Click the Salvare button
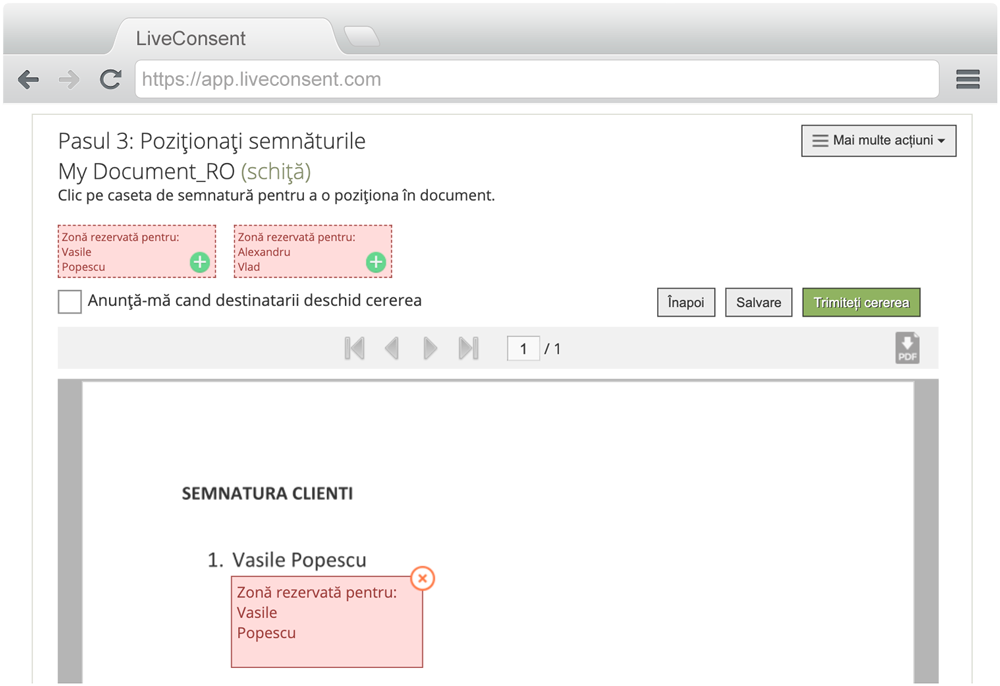1000x686 pixels. click(759, 302)
